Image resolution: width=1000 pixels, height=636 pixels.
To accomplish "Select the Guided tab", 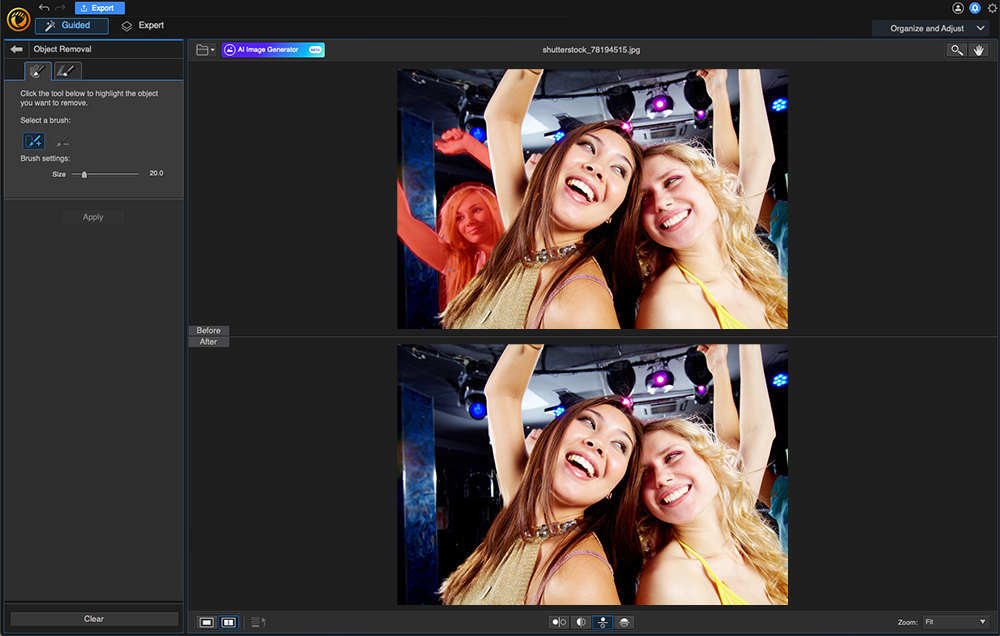I will click(x=70, y=25).
